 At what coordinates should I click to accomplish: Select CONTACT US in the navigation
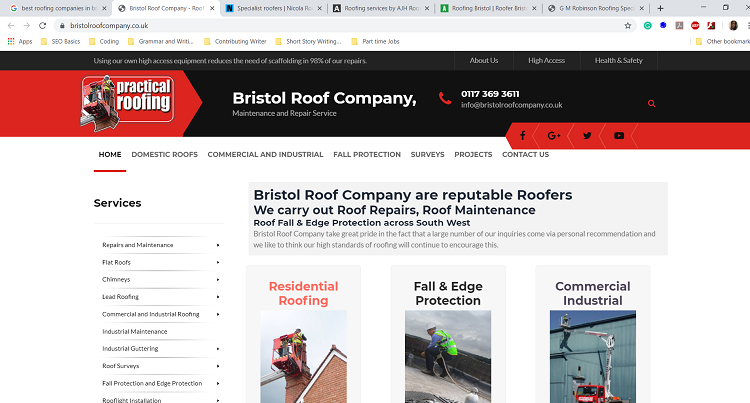pos(525,154)
